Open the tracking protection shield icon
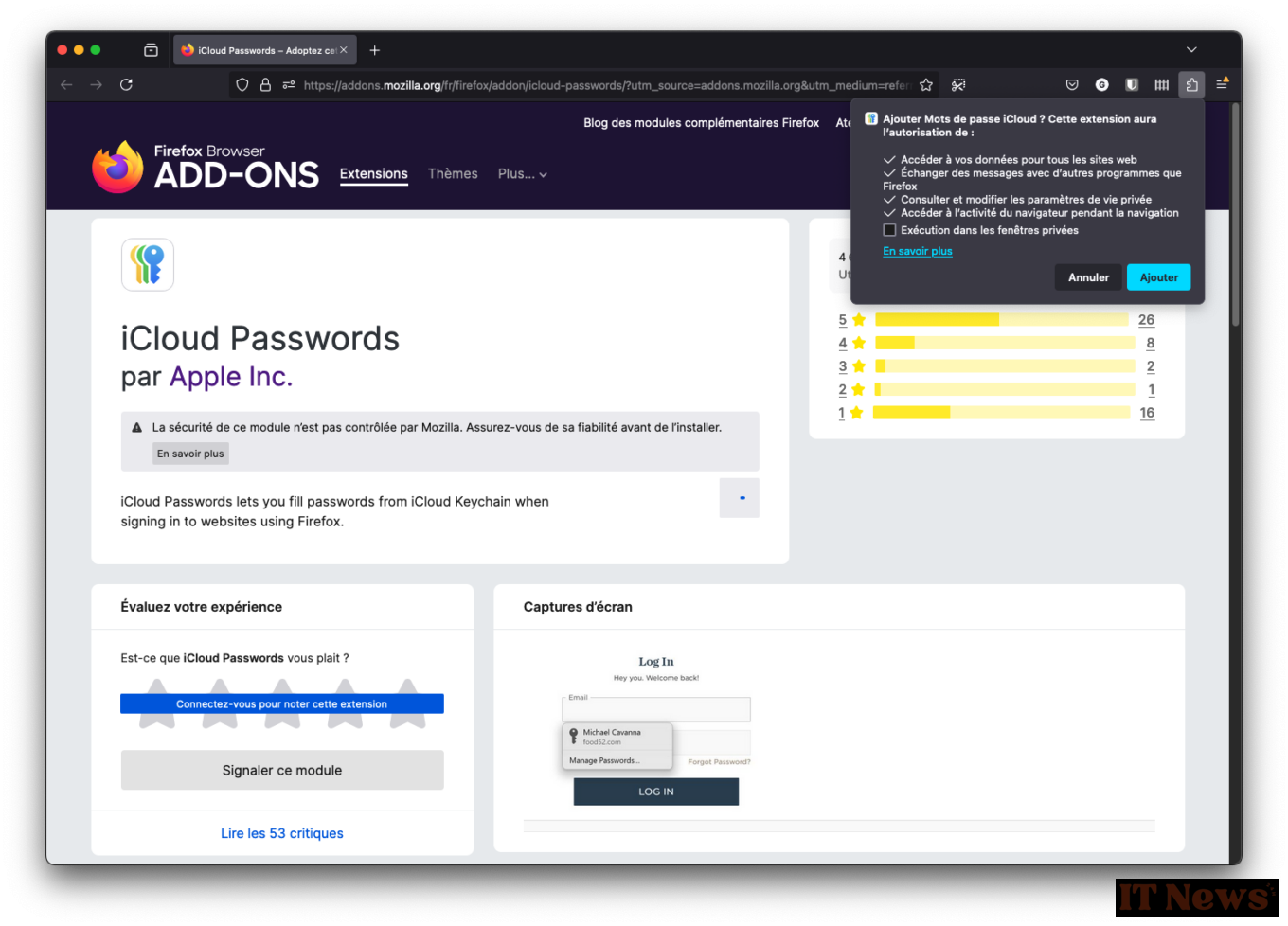This screenshot has height=926, width=1288. (242, 85)
